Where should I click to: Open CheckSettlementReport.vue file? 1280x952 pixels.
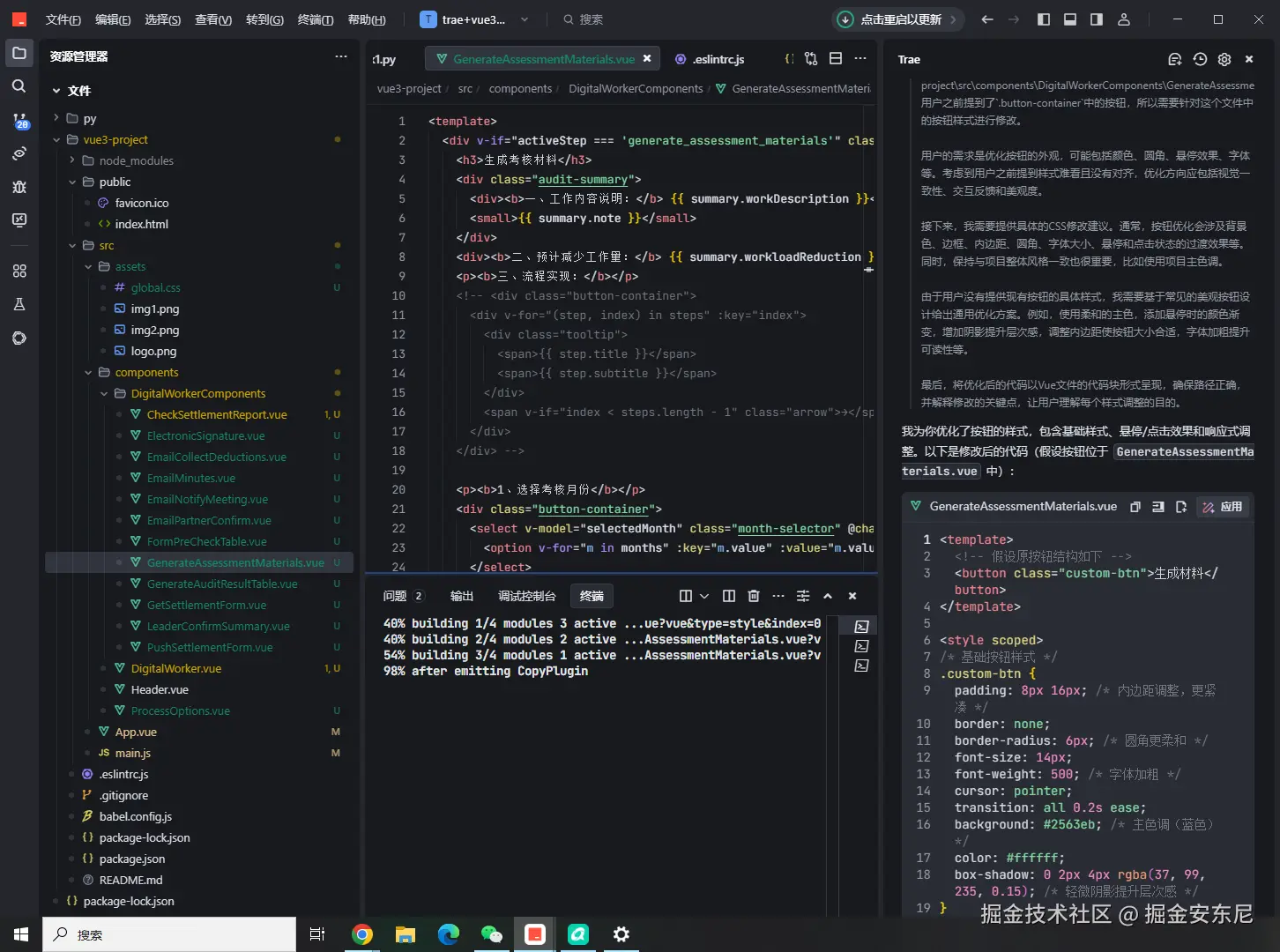click(x=217, y=414)
